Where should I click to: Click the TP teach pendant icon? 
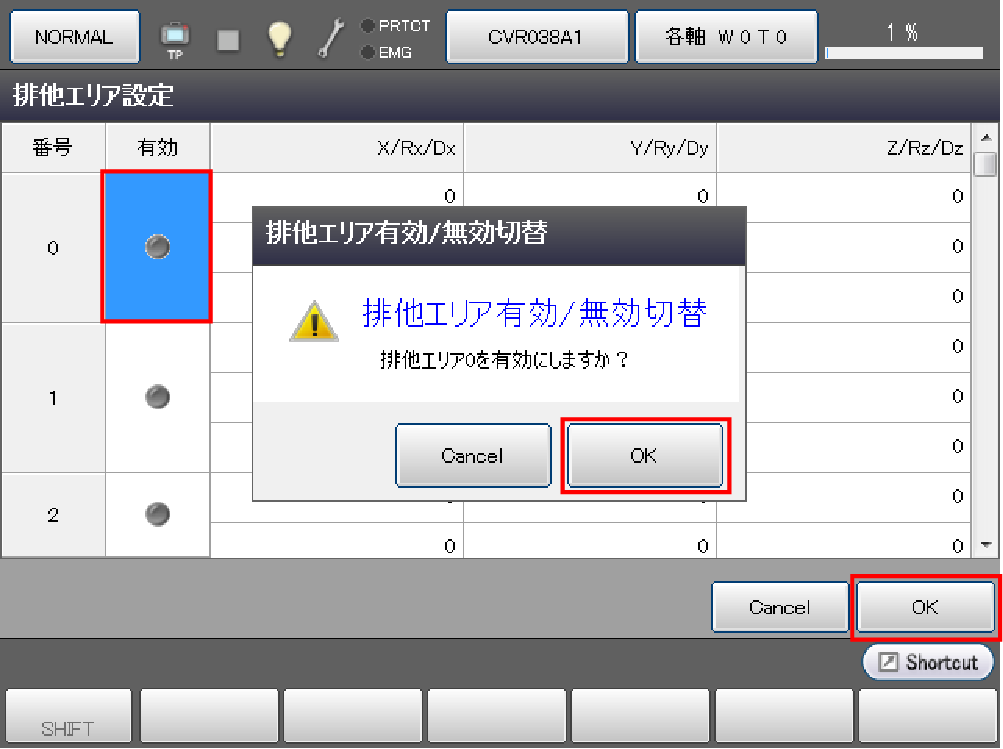(x=175, y=38)
